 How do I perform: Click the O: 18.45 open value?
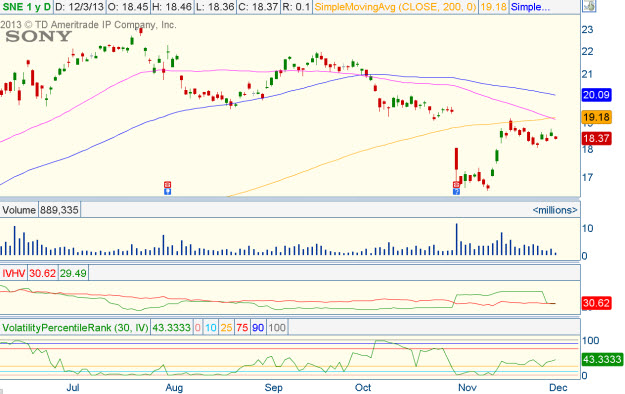(x=128, y=7)
